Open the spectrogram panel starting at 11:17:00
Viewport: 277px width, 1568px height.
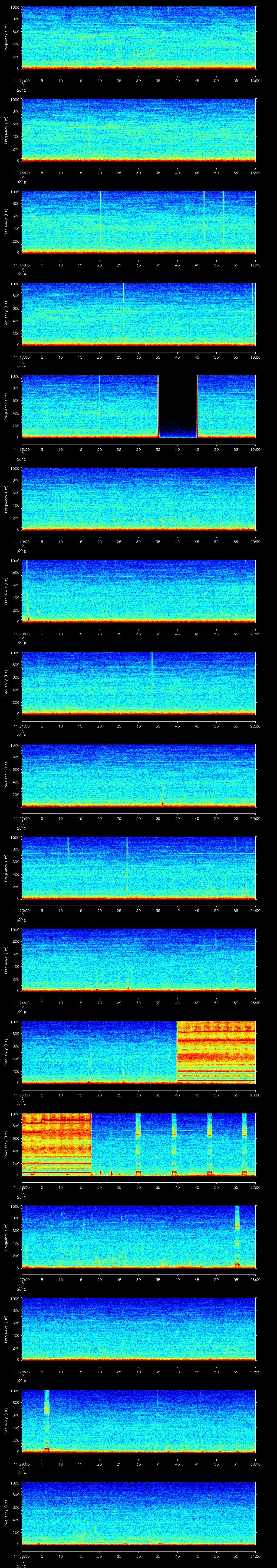click(x=138, y=315)
